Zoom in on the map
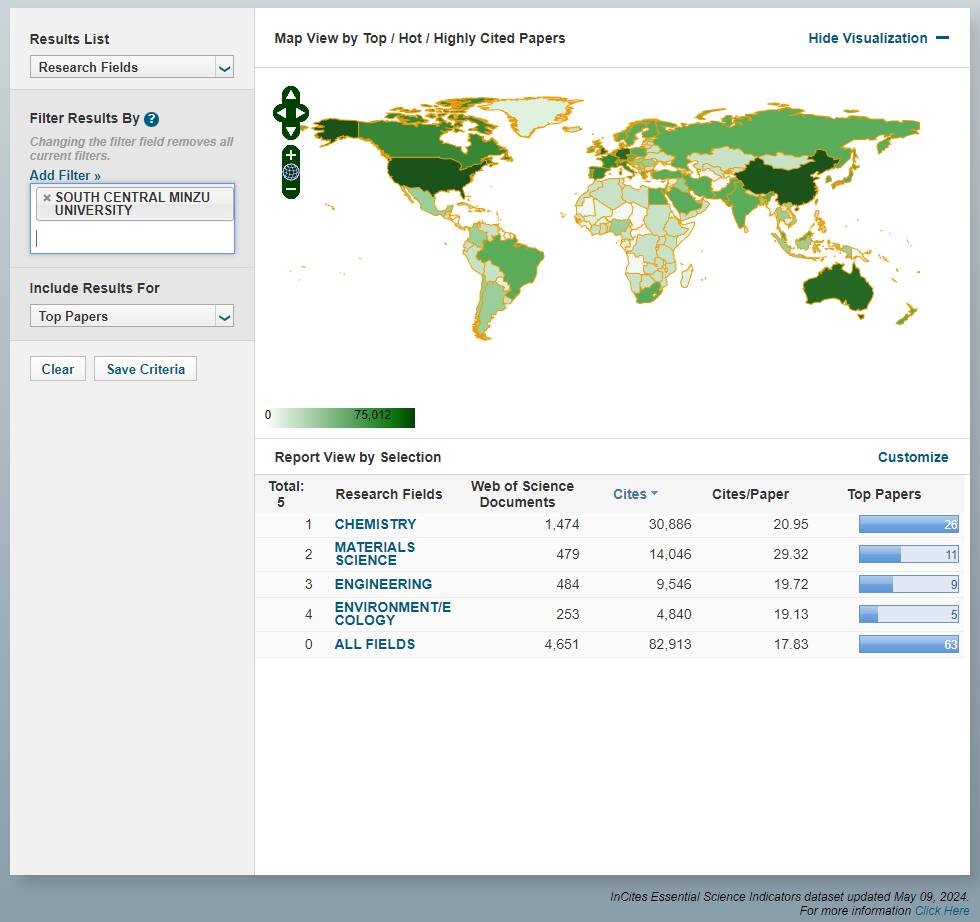The image size is (980, 922). [291, 155]
